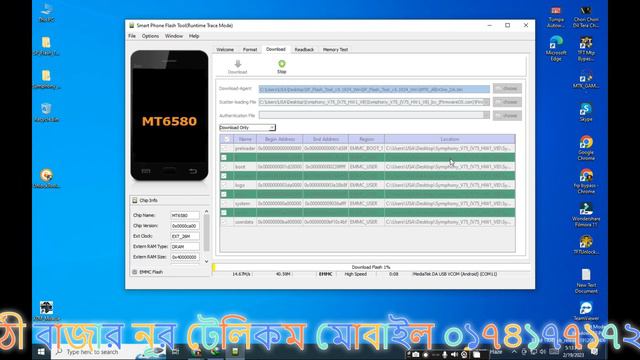This screenshot has width=640, height=360.
Task: Click the Location column header
Action: [x=450, y=139]
